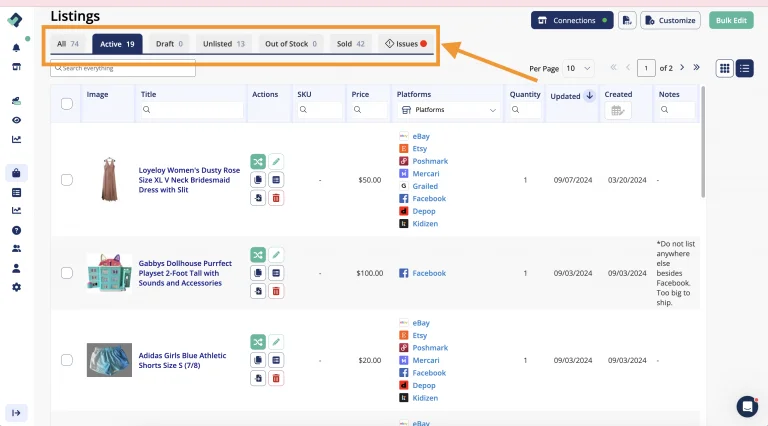Switch to the Unlisted tab
Screen dimensions: 768x426
(224, 44)
